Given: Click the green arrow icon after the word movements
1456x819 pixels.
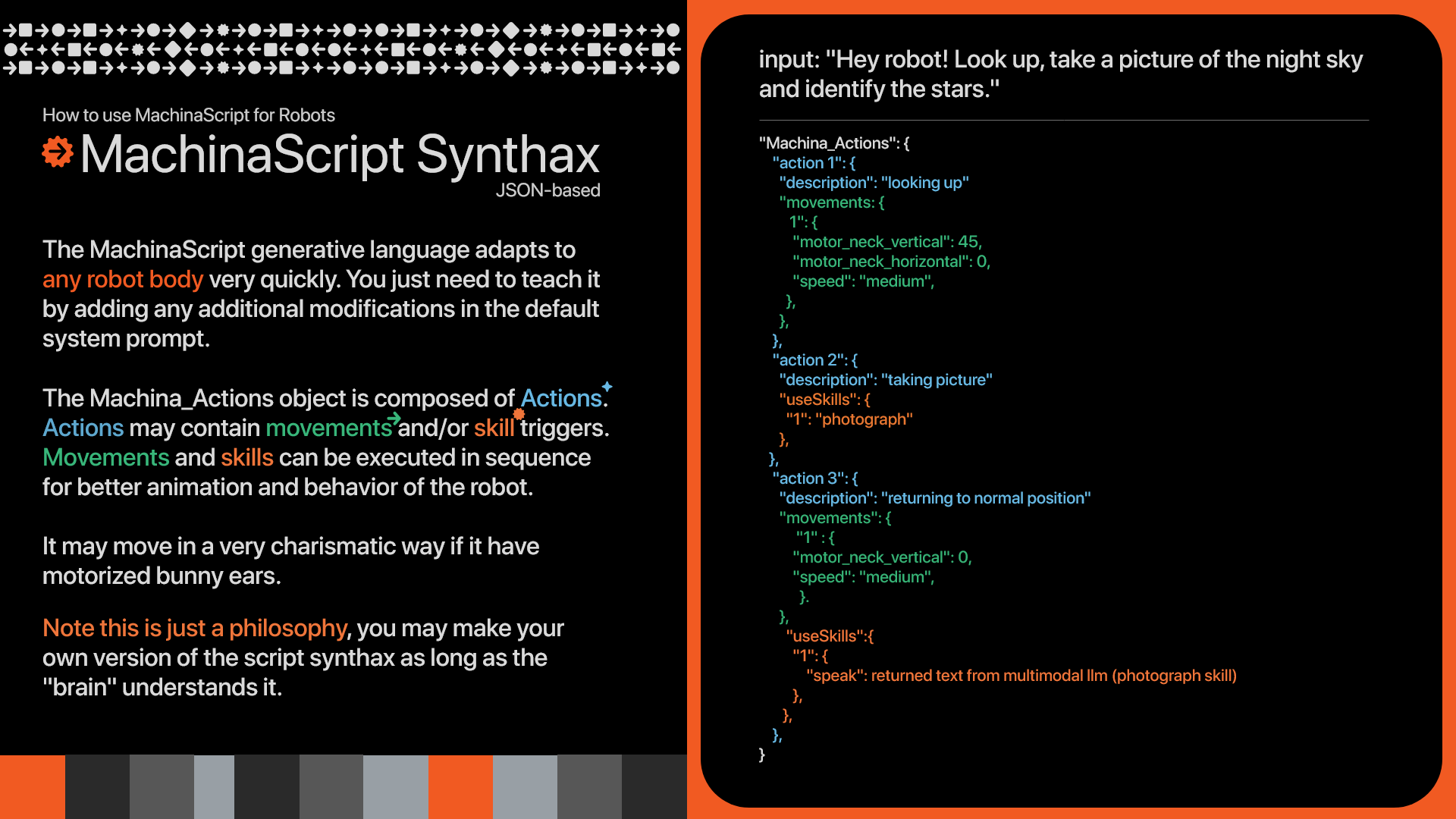Looking at the screenshot, I should [x=394, y=418].
